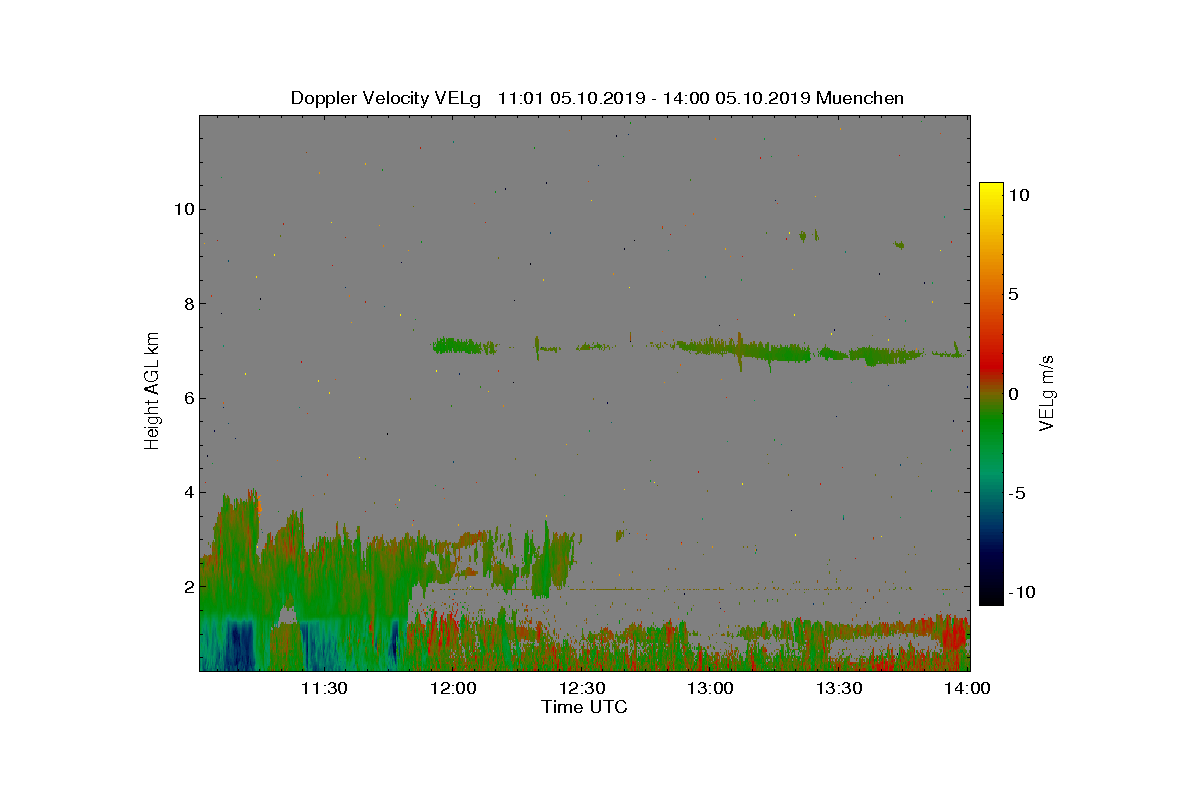Click the height tick label 4

pyautogui.click(x=187, y=492)
